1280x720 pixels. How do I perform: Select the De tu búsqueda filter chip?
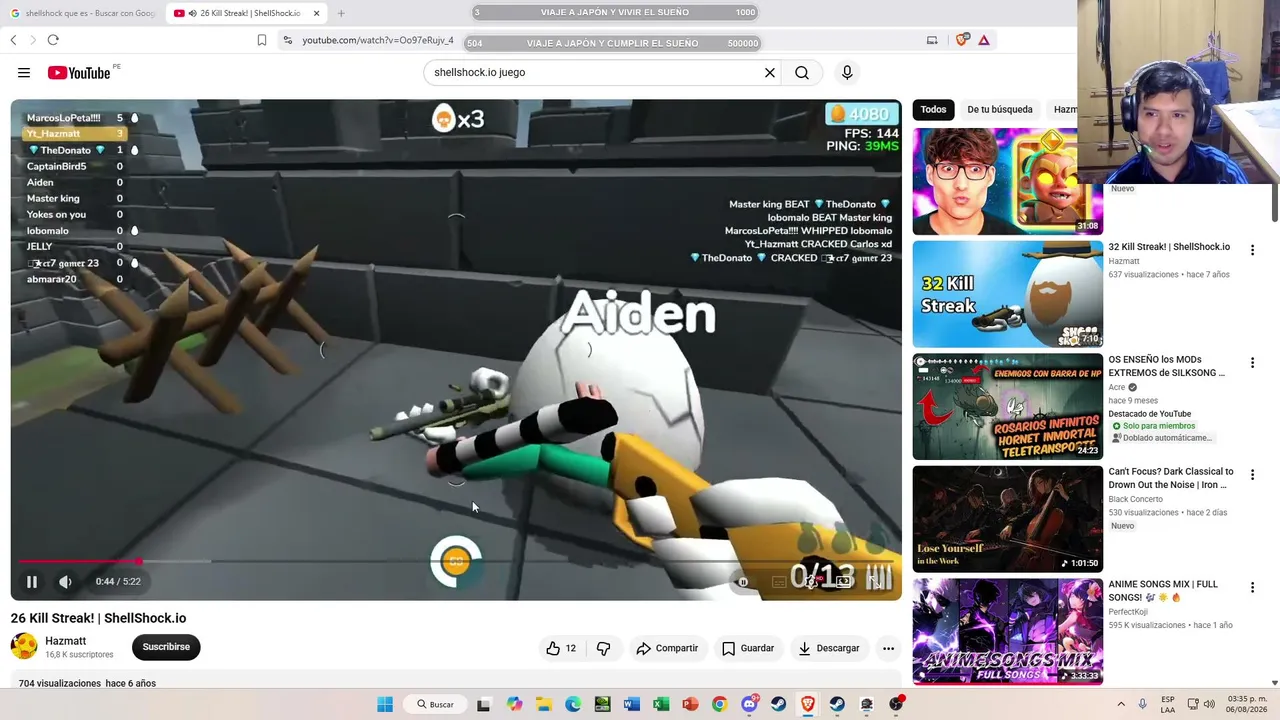click(1000, 109)
